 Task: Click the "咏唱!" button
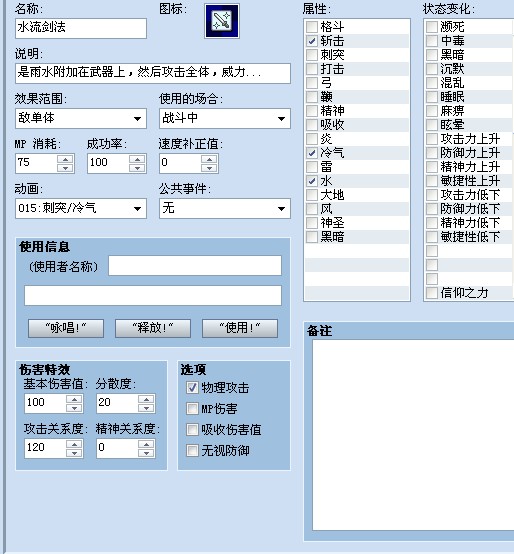point(66,328)
